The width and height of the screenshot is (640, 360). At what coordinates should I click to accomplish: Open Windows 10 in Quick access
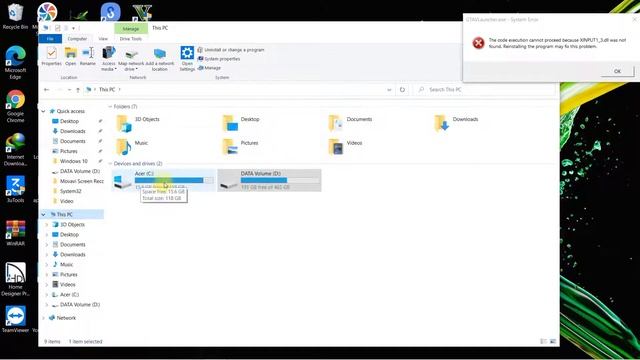coord(73,161)
